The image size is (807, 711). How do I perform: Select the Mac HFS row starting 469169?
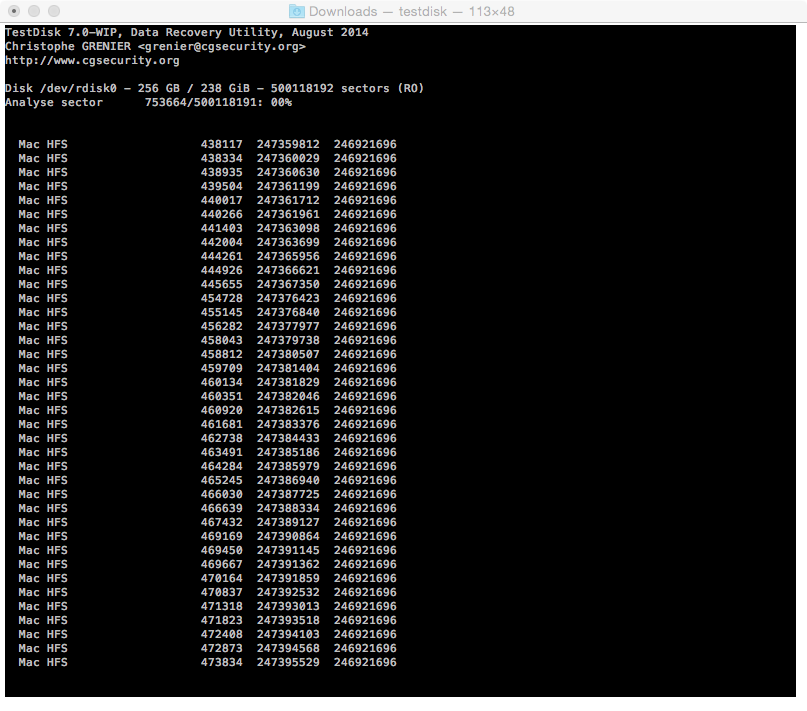pos(207,536)
